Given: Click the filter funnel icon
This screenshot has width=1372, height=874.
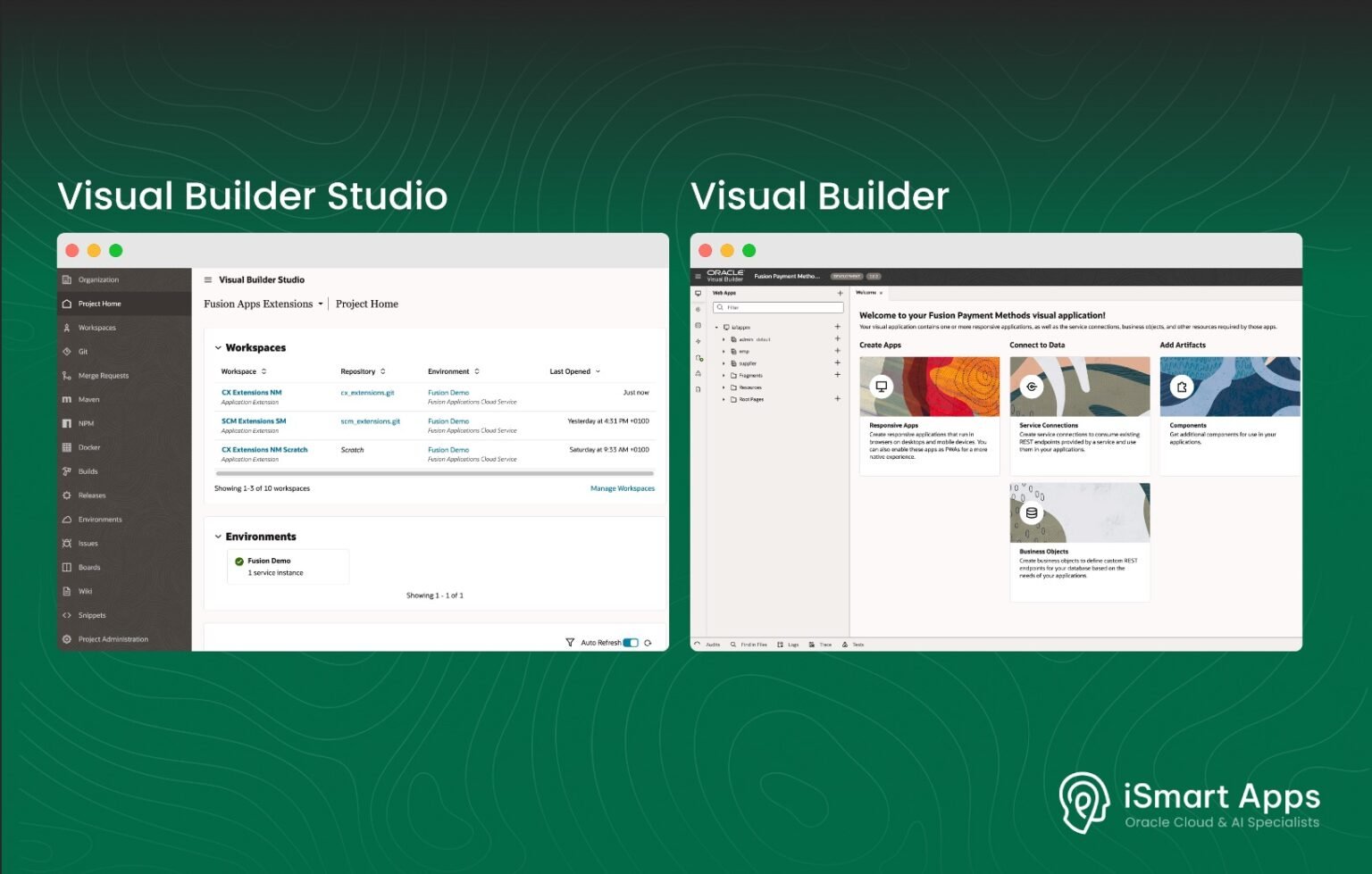Looking at the screenshot, I should tap(570, 643).
